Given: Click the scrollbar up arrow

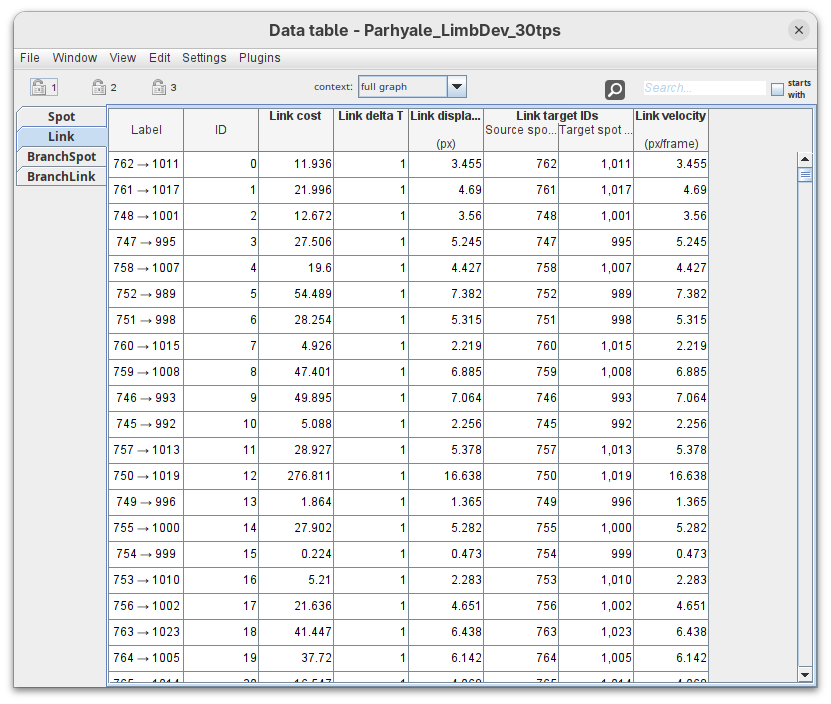Looking at the screenshot, I should click(804, 159).
